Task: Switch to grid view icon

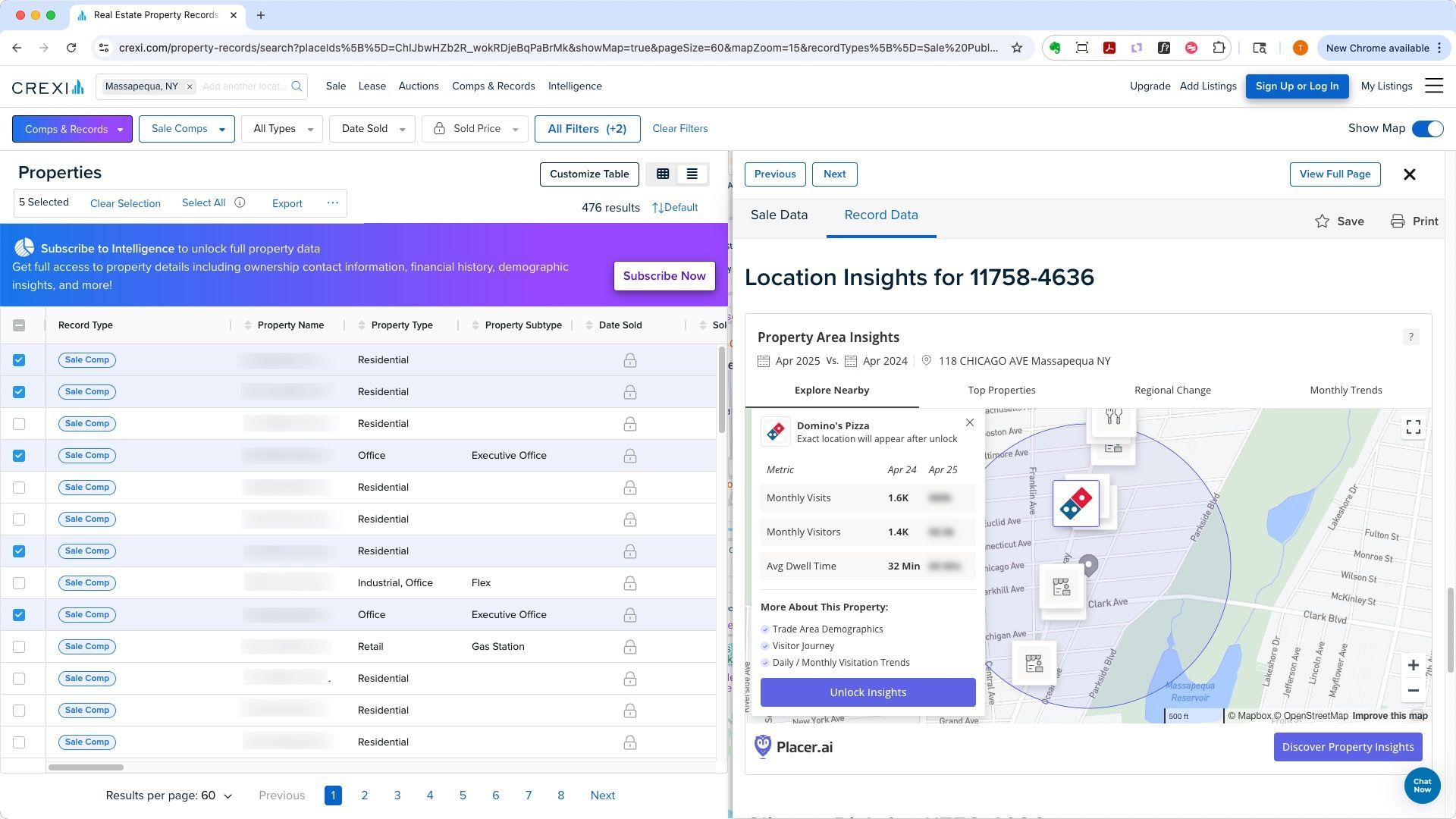Action: tap(663, 174)
